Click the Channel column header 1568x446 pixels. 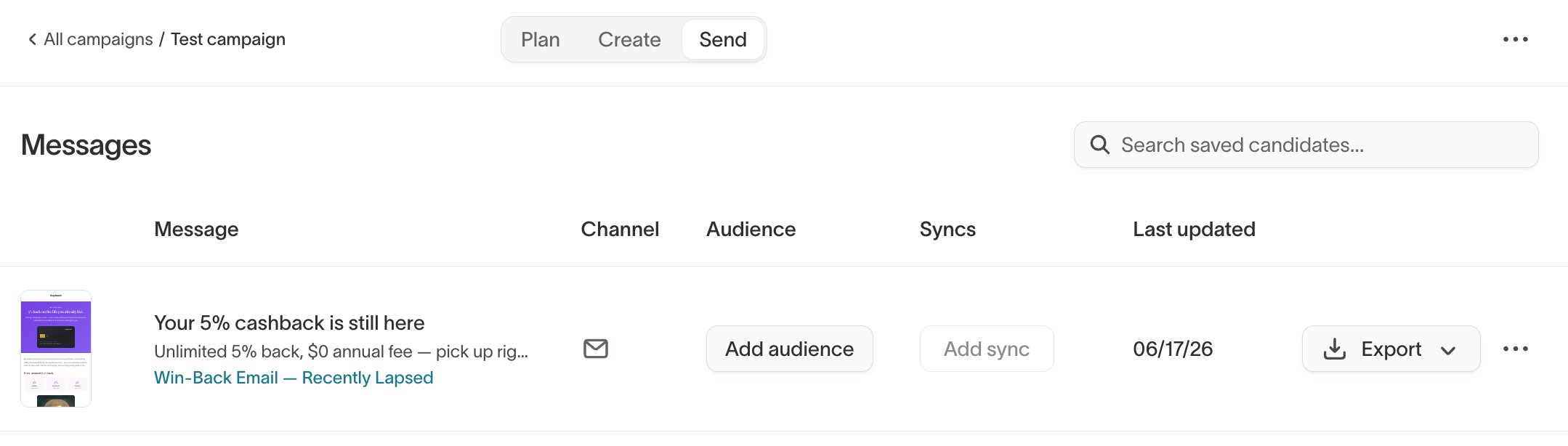tap(620, 230)
